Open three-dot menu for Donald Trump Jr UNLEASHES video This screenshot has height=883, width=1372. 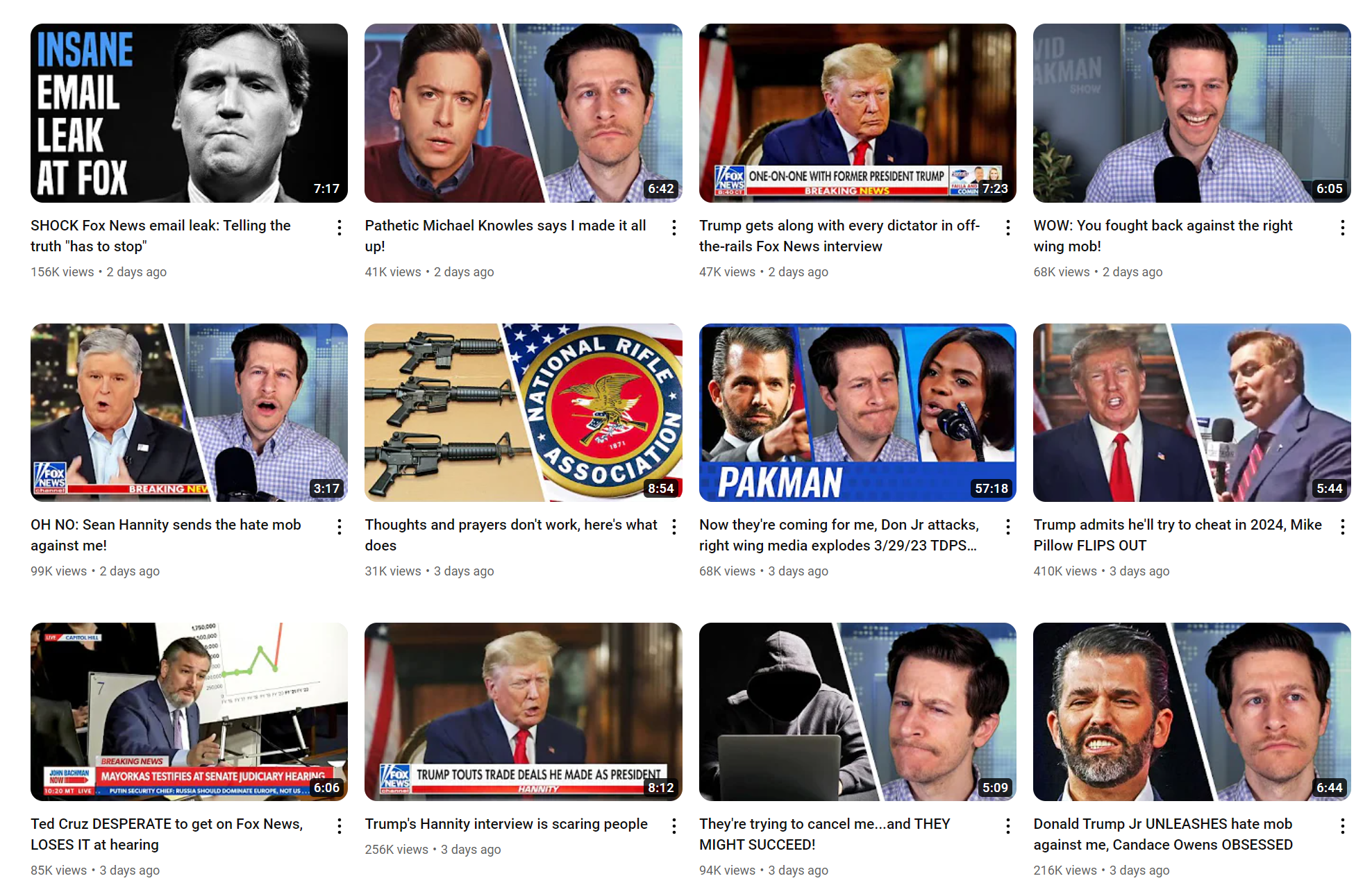click(1343, 826)
